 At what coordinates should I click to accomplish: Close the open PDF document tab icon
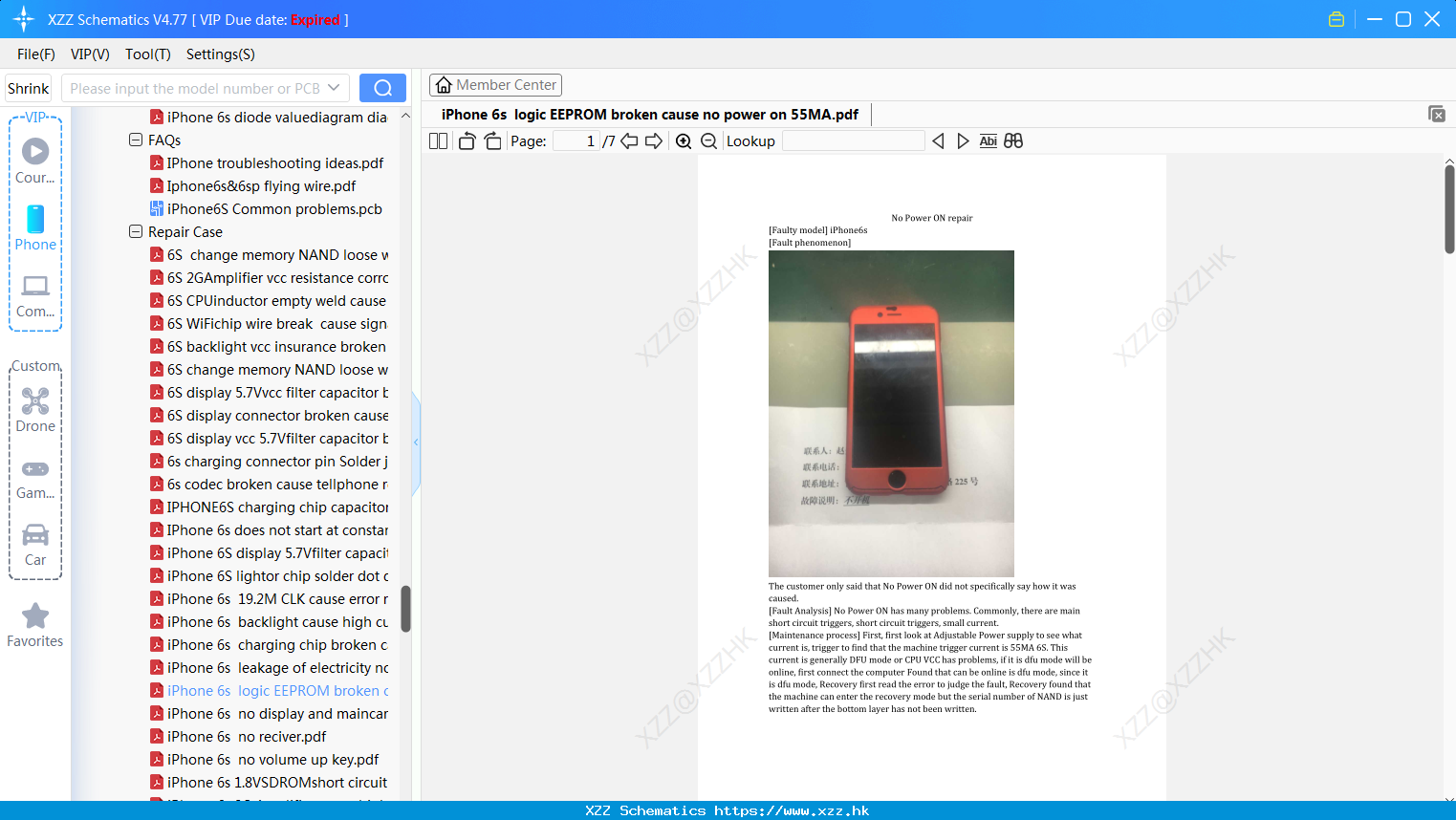click(x=1437, y=114)
